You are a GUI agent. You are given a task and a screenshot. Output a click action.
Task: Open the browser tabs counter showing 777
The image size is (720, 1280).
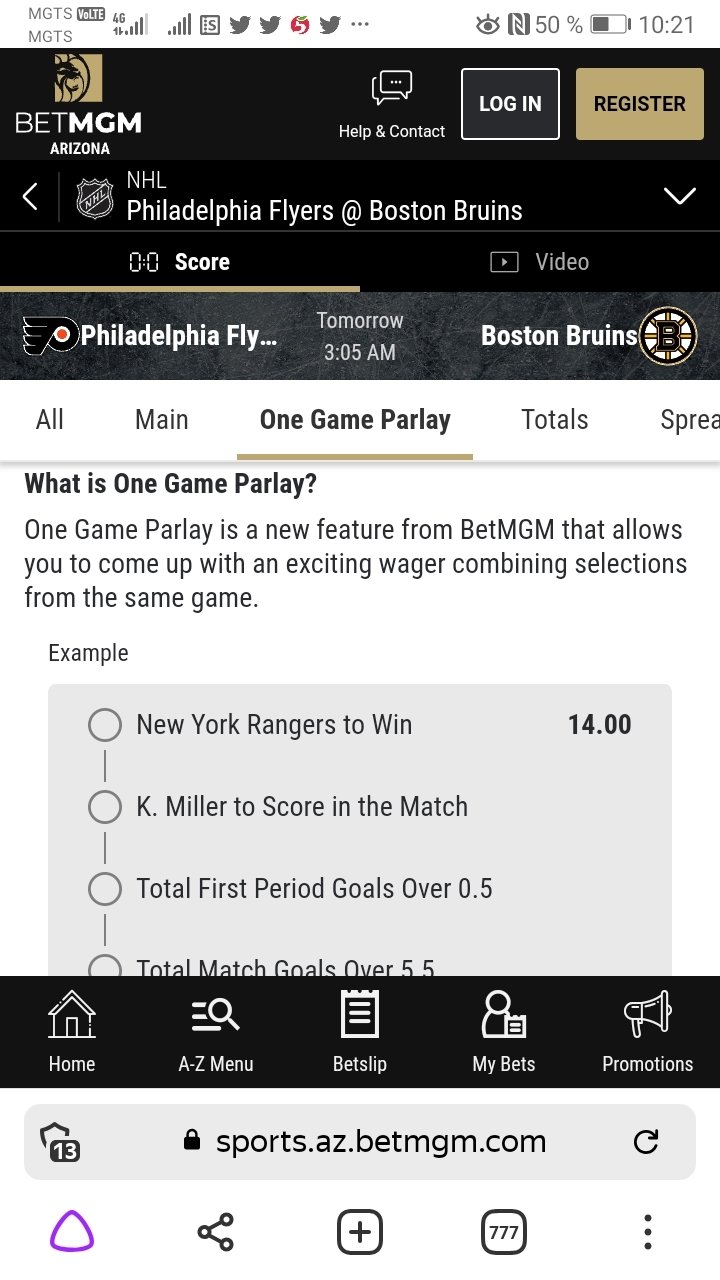click(504, 1232)
